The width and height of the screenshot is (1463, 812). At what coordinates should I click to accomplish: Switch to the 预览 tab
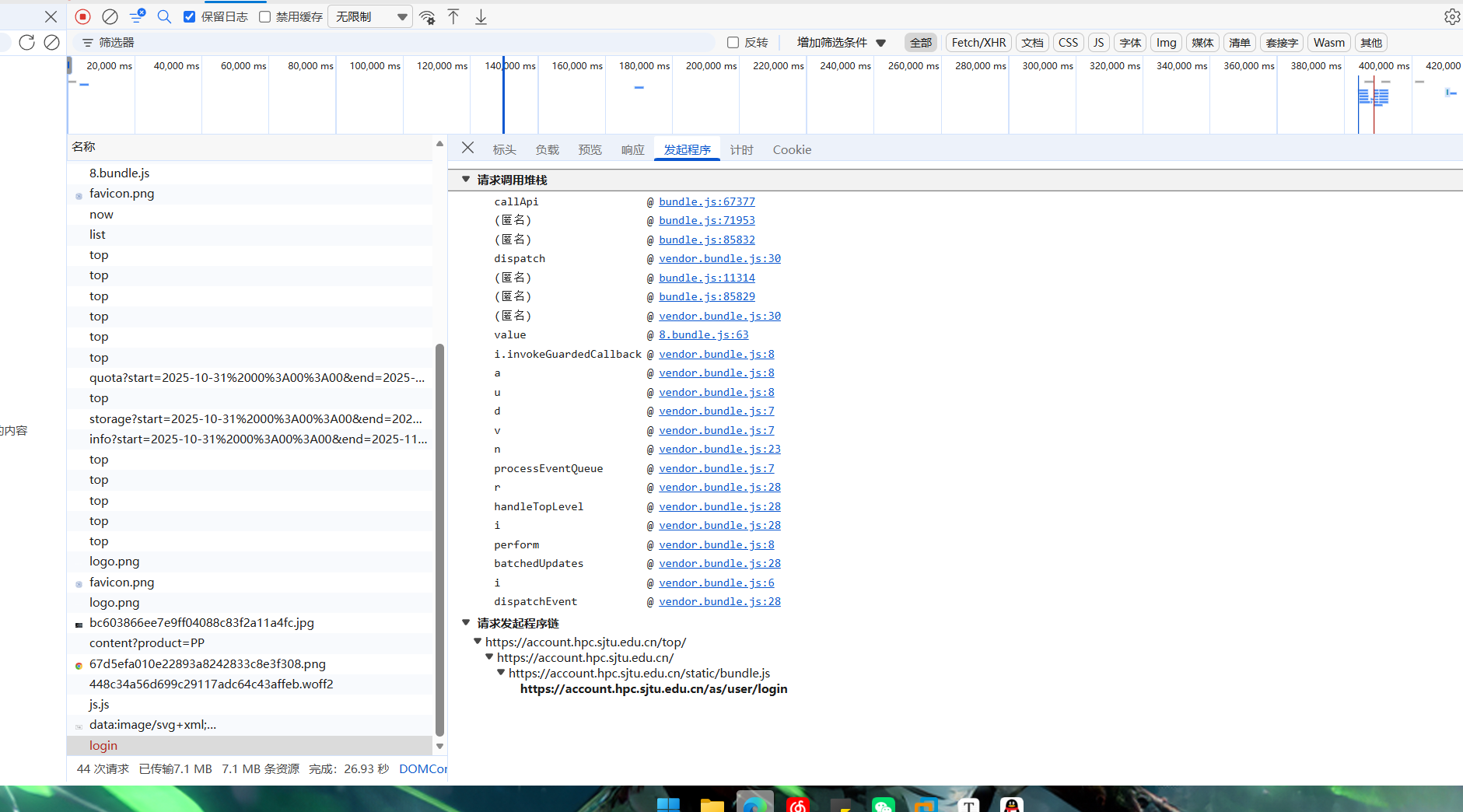[590, 150]
